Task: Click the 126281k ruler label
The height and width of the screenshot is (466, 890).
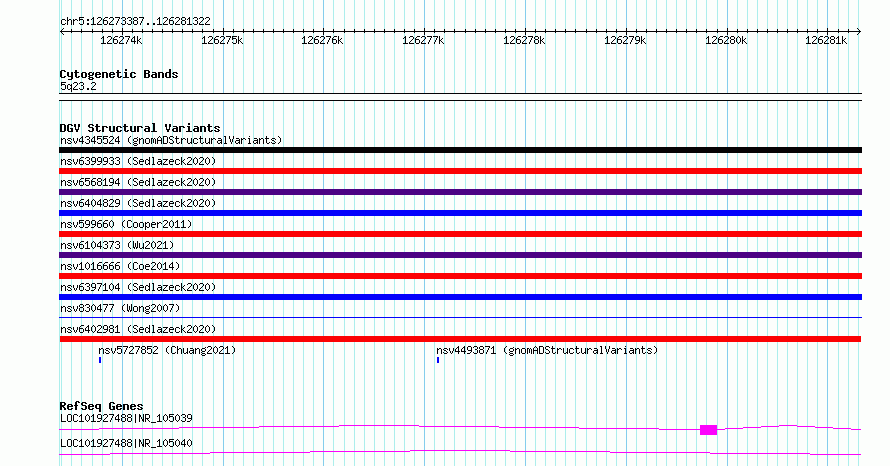Action: 826,40
